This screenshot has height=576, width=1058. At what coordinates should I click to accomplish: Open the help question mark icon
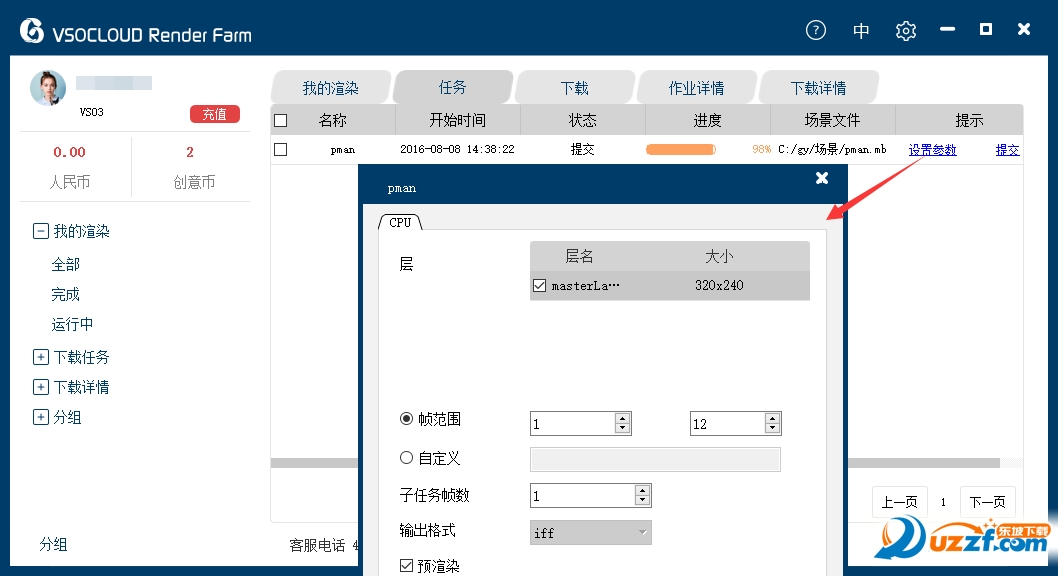pyautogui.click(x=816, y=30)
